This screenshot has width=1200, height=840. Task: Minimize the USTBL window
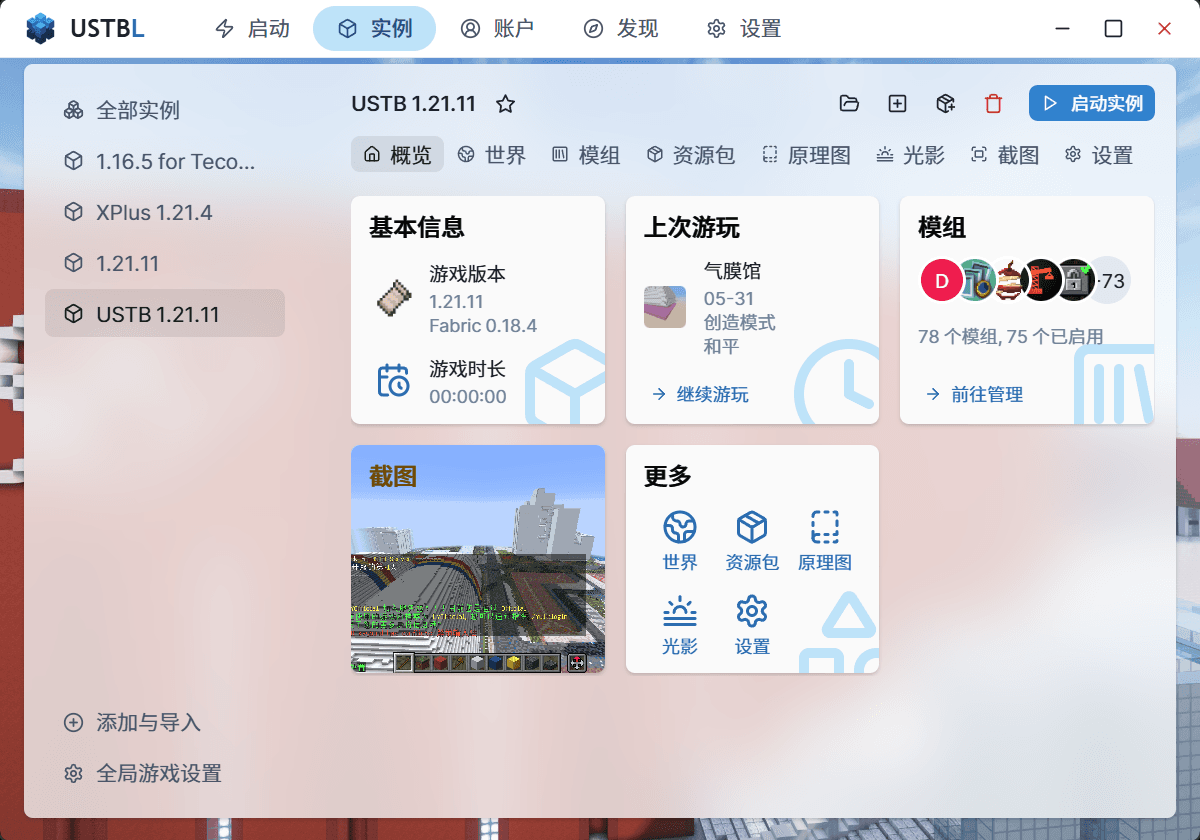(1062, 29)
